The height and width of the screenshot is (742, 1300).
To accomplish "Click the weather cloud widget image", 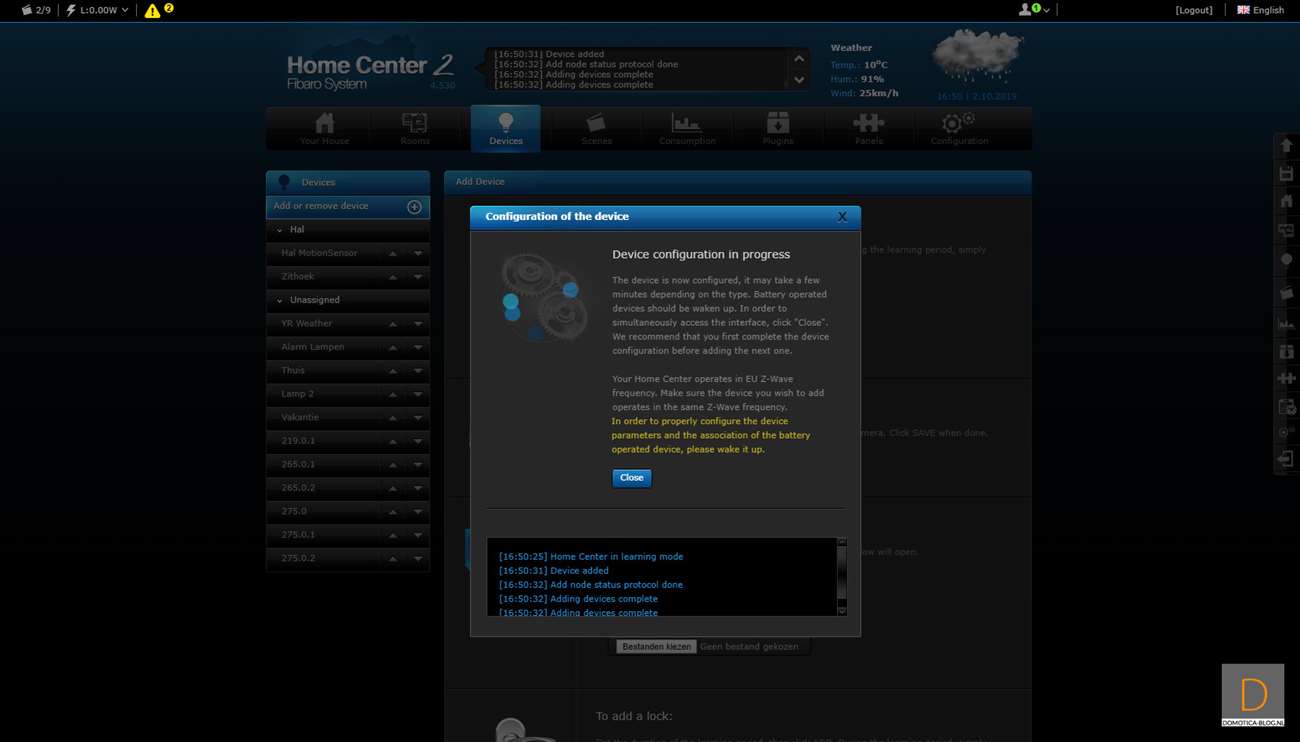I will coord(978,56).
